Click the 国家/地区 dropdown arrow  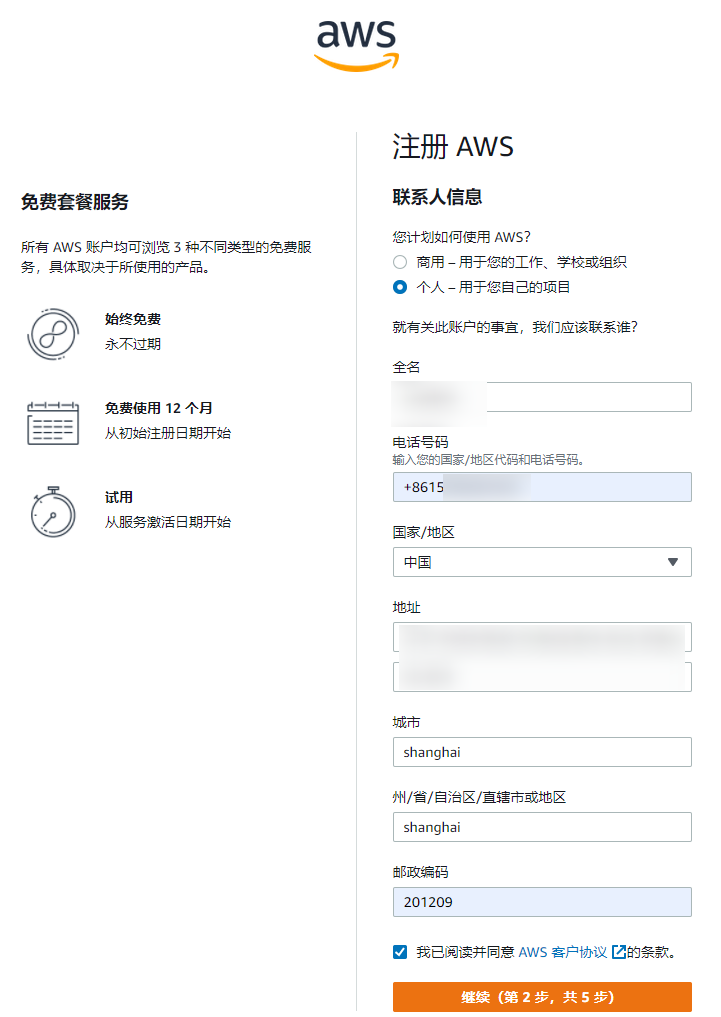pos(673,562)
